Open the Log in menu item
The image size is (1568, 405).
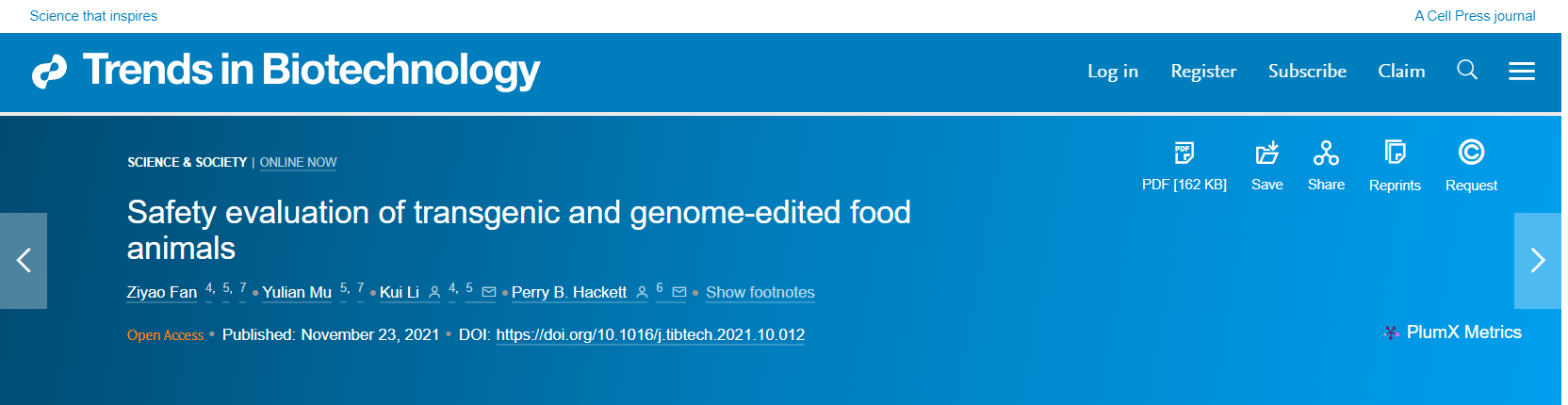pos(1112,72)
